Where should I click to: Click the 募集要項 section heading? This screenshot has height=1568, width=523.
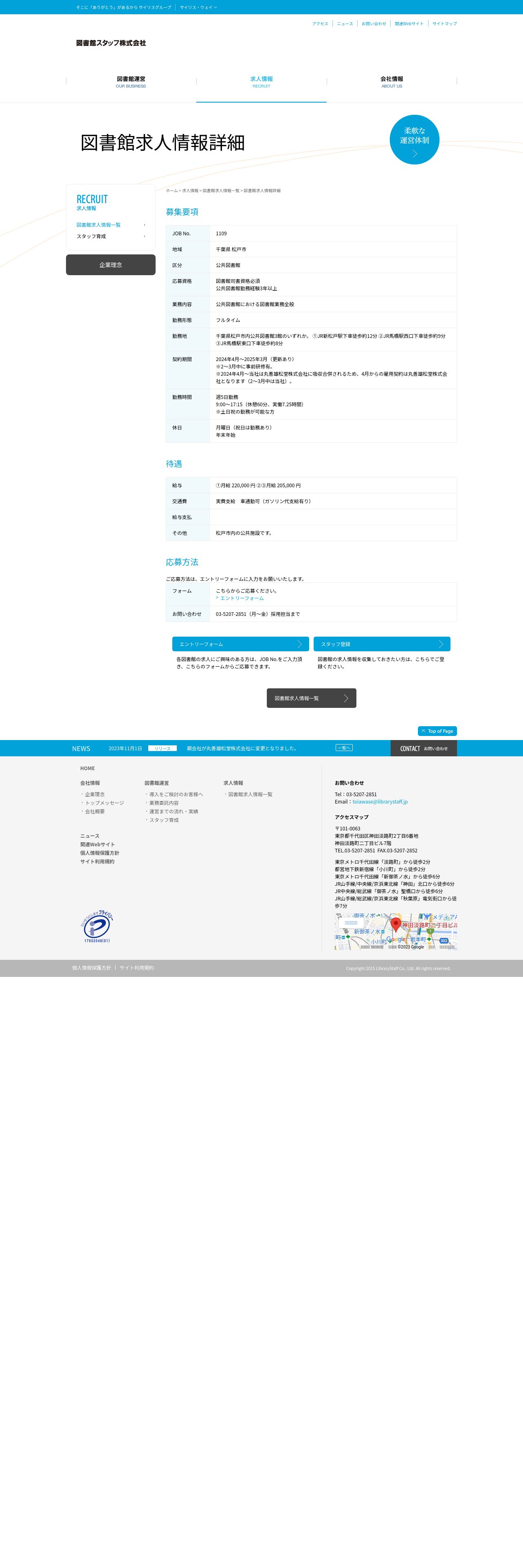coord(182,212)
